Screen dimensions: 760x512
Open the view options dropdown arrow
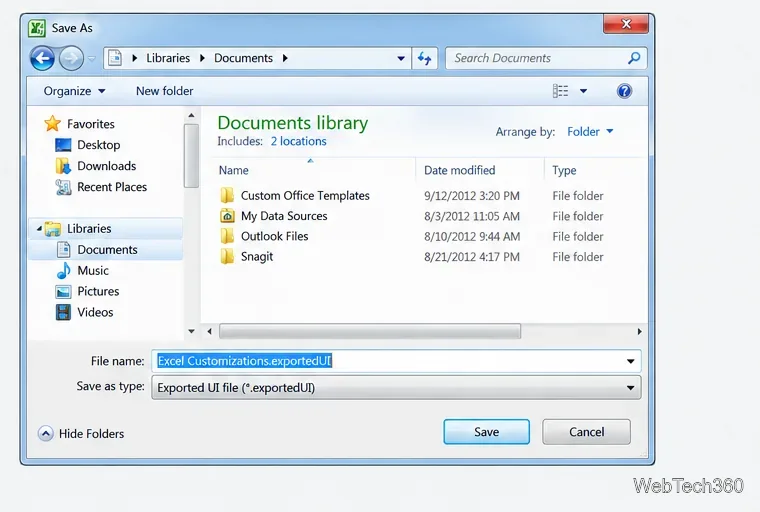(x=584, y=91)
